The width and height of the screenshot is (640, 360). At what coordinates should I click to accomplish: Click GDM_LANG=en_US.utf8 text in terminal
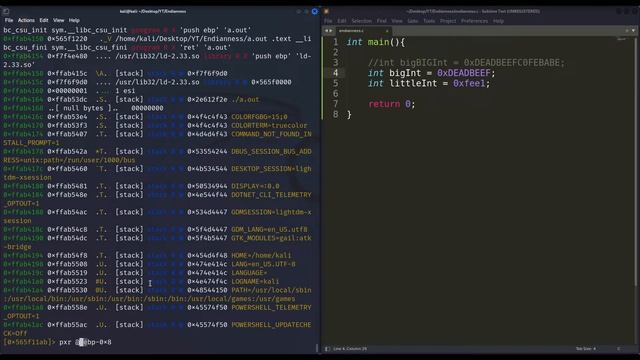tap(269, 229)
